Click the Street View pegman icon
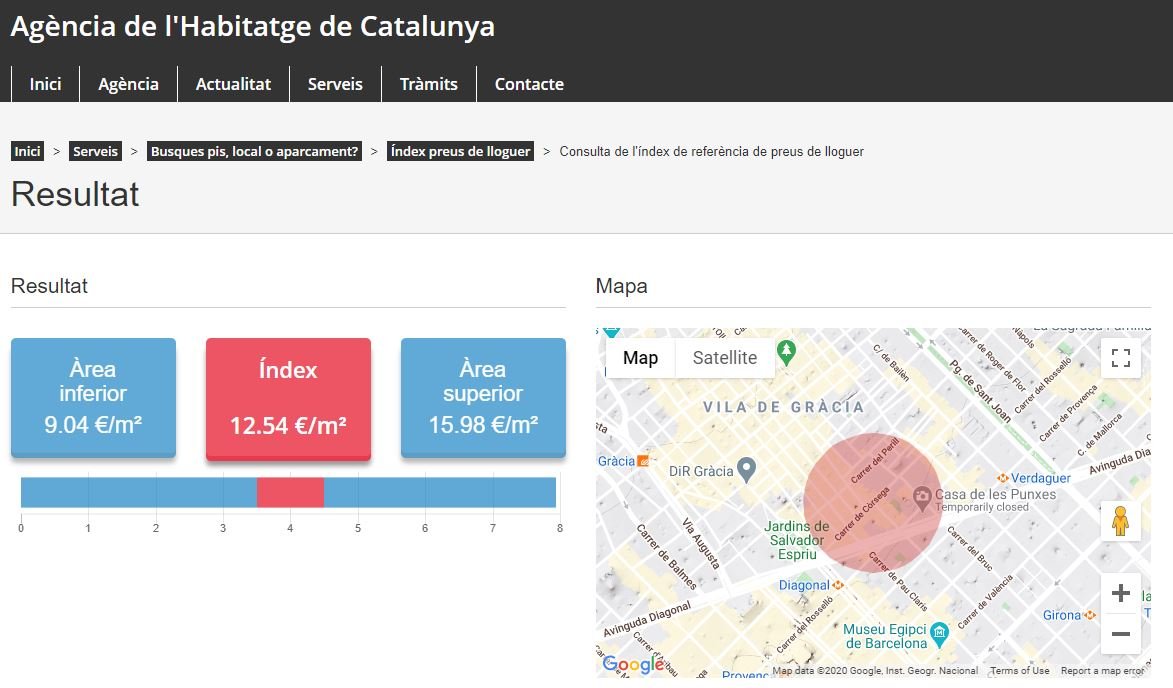The height and width of the screenshot is (688, 1173). [1121, 520]
